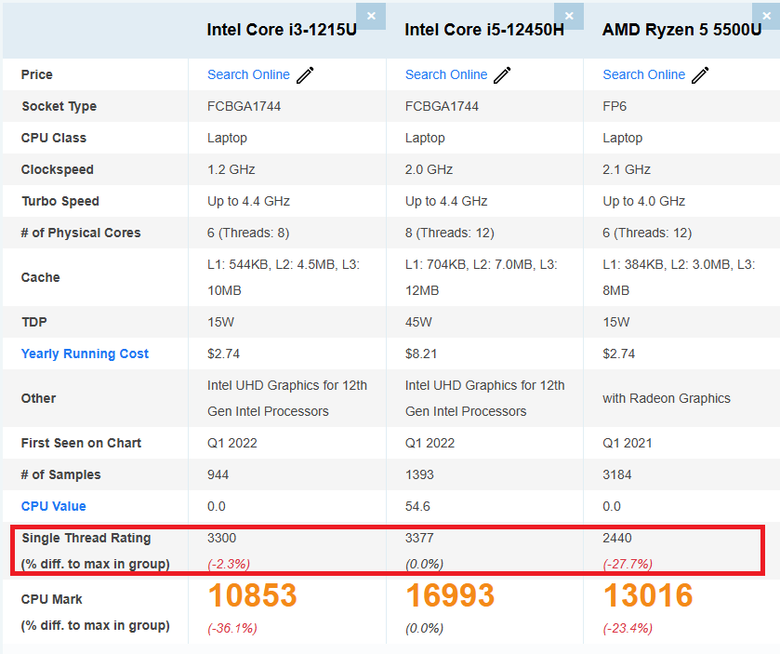780x654 pixels.
Task: Click the 6 (Threads: 8) cores value
Action: pos(248,233)
